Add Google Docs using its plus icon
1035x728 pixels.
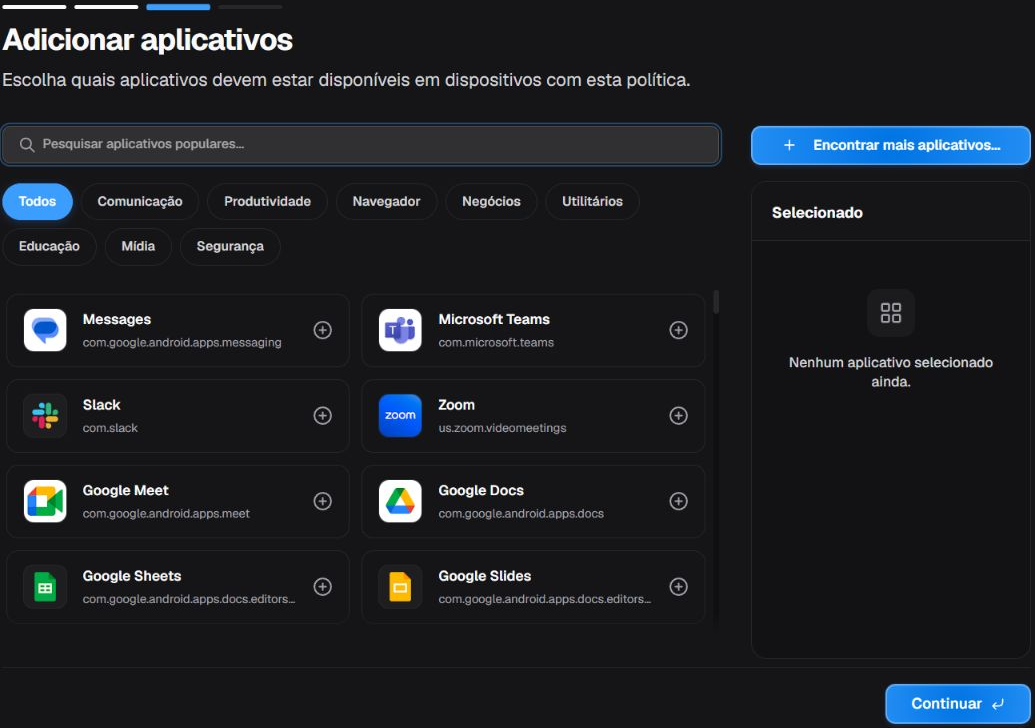[x=678, y=501]
